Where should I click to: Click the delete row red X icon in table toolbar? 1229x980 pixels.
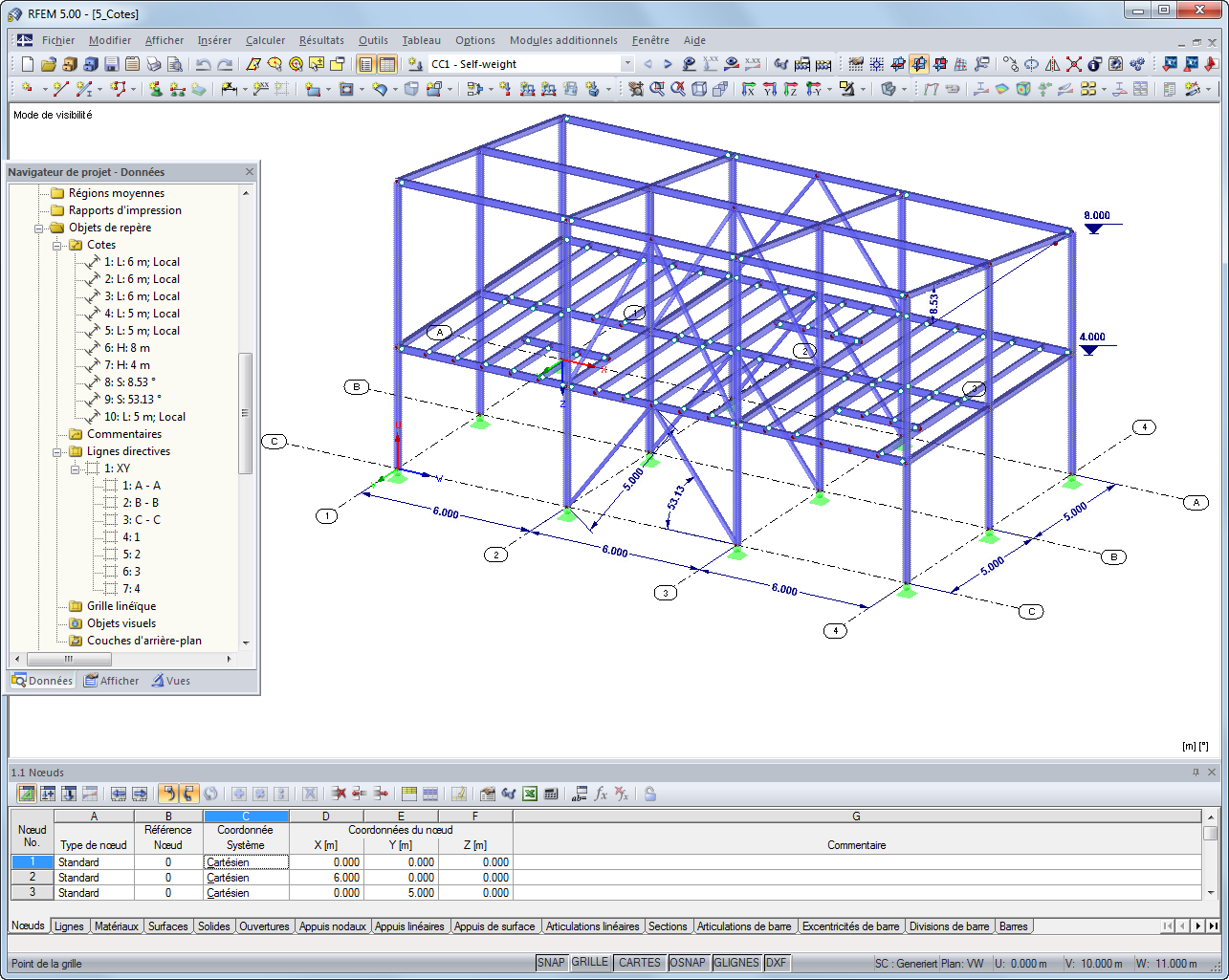(339, 794)
